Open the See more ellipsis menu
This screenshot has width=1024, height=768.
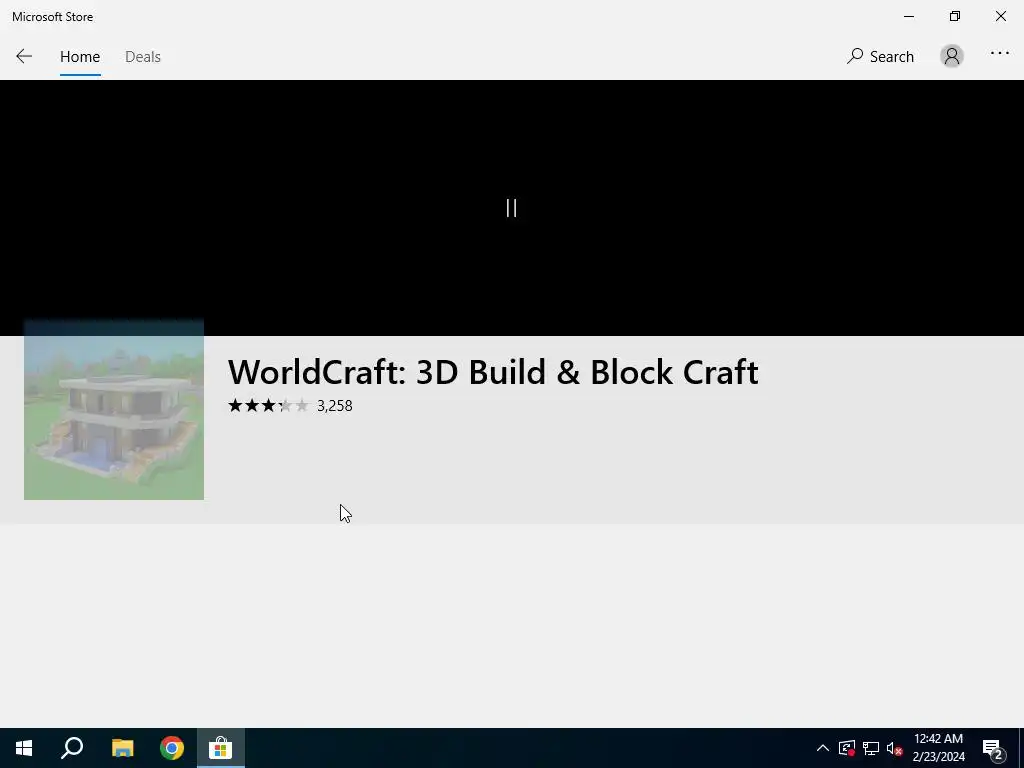[999, 54]
